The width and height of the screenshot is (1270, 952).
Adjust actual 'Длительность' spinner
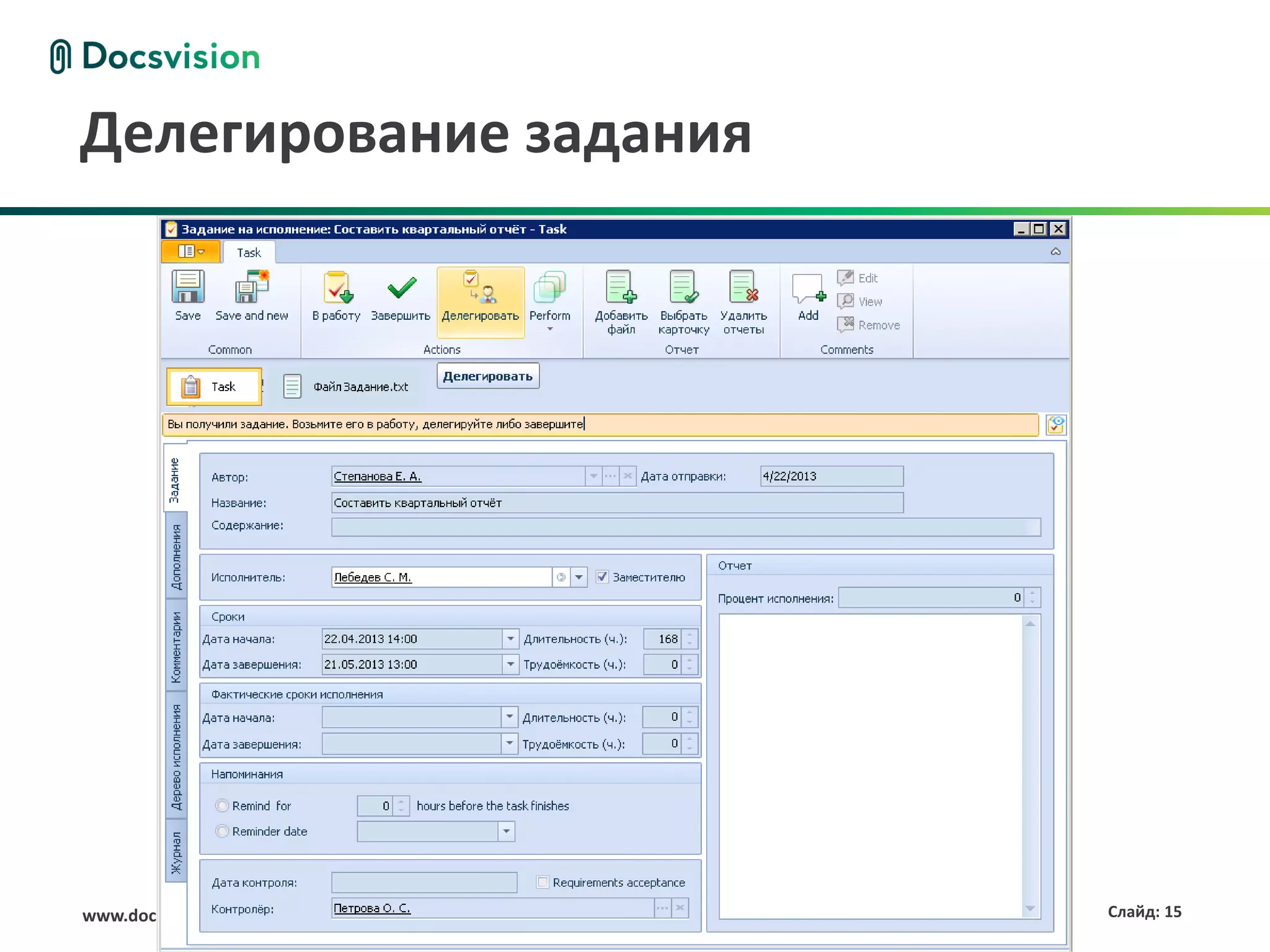(x=689, y=717)
